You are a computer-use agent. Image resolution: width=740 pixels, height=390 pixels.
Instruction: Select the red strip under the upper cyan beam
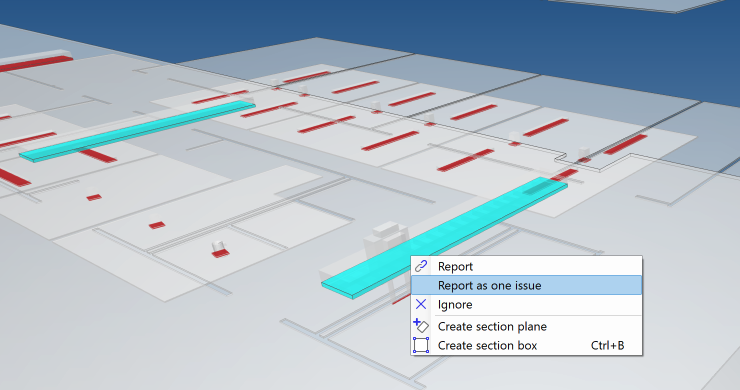coord(98,155)
